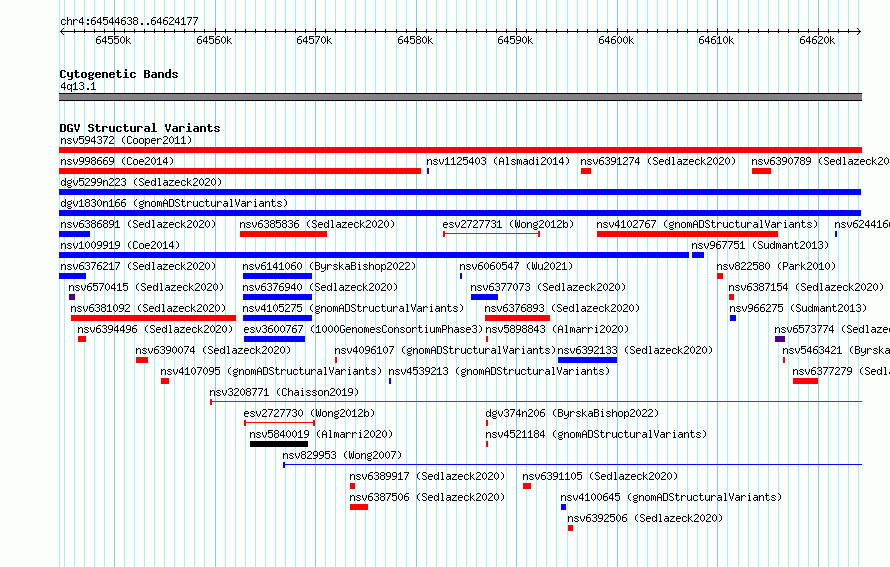Click the 64580k ruler tick label
The width and height of the screenshot is (890, 567).
pyautogui.click(x=415, y=40)
